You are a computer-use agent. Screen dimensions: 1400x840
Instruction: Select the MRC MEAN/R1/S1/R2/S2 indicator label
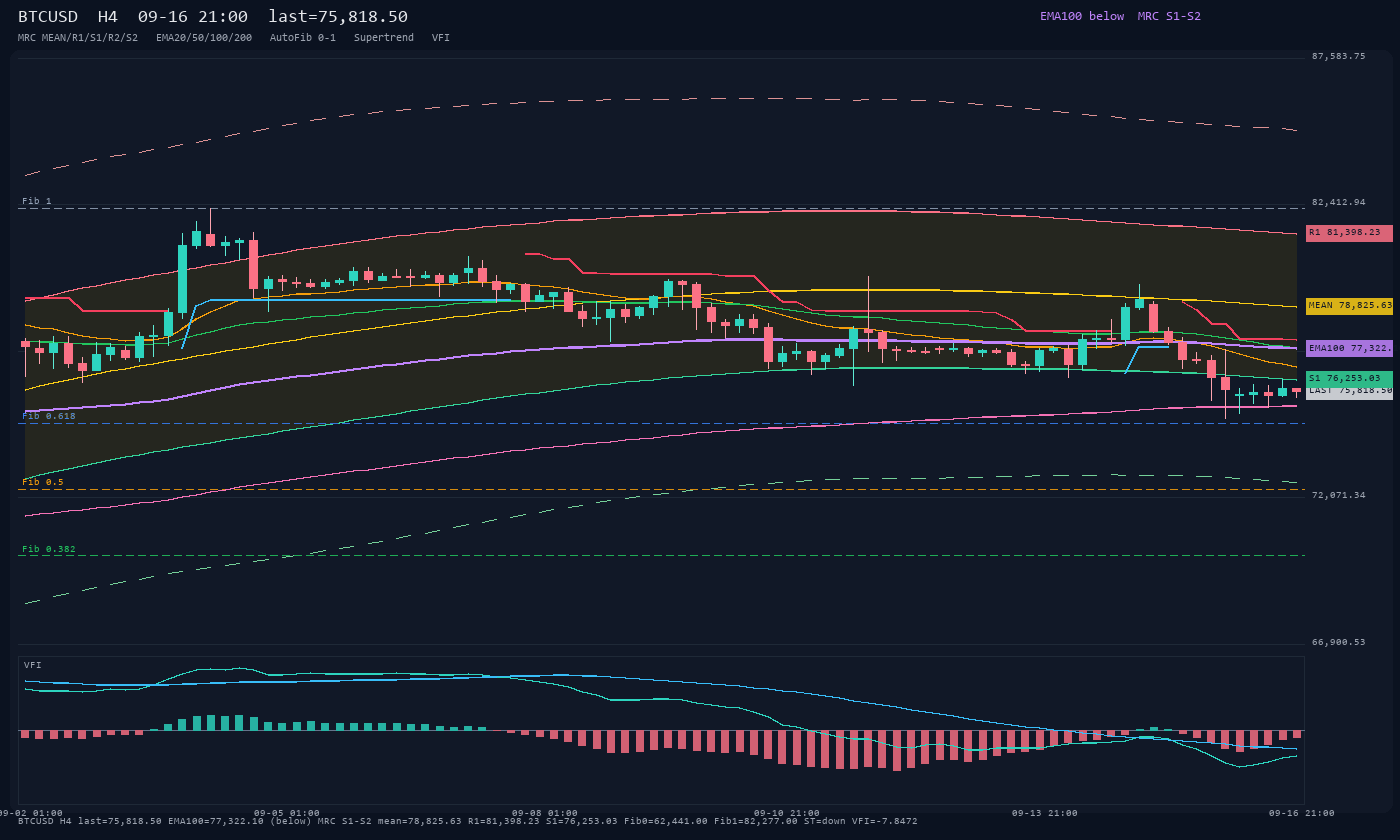pyautogui.click(x=78, y=38)
